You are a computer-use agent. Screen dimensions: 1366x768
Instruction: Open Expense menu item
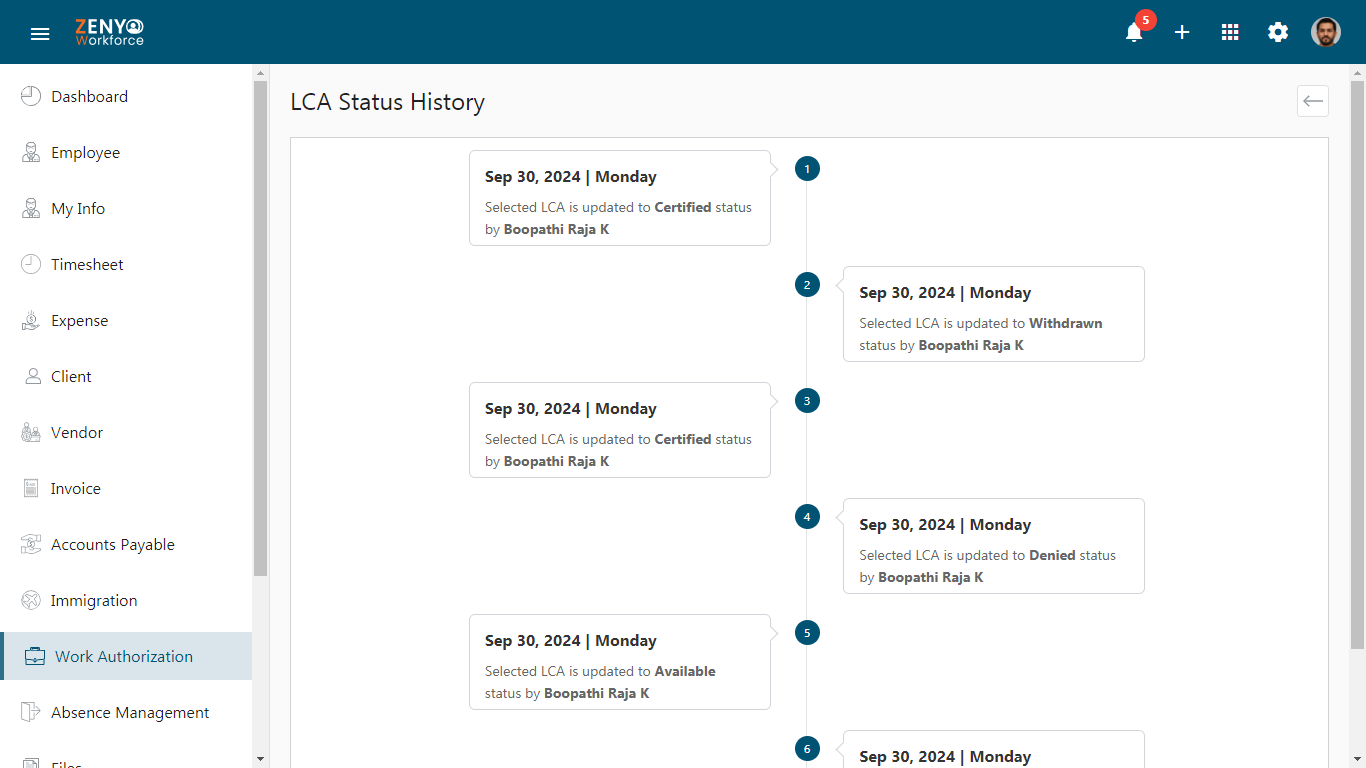coord(126,321)
